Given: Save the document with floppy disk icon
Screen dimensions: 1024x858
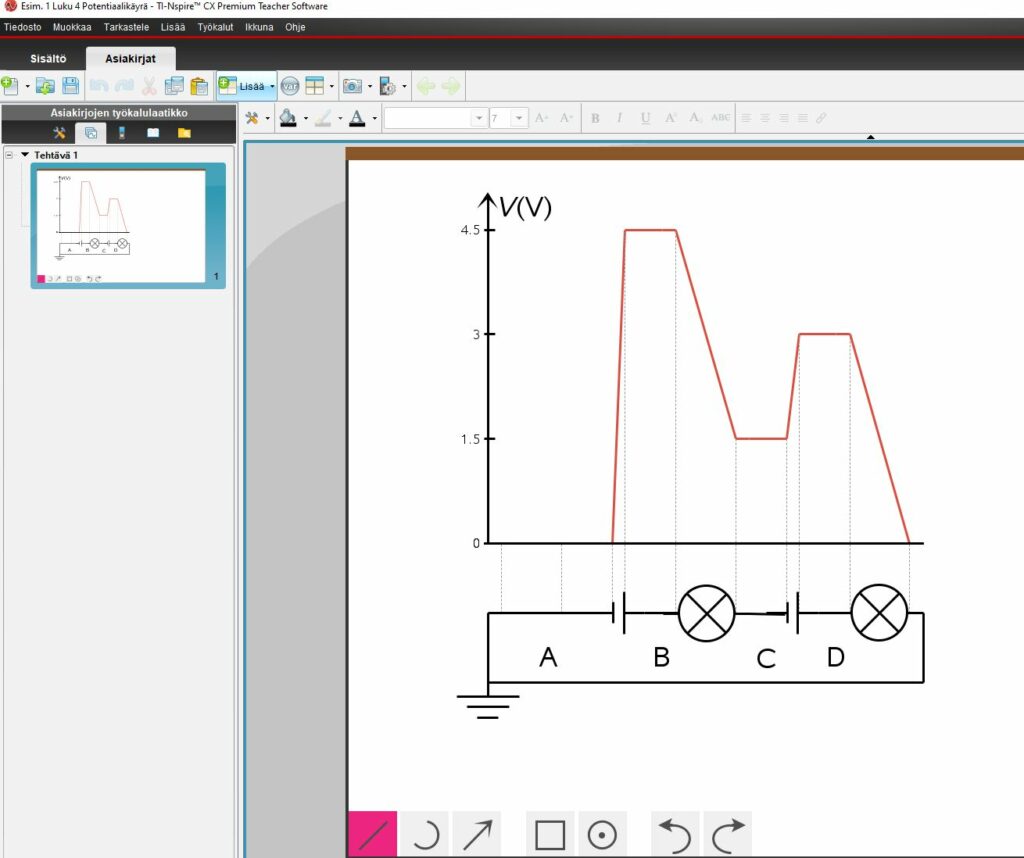Looking at the screenshot, I should click(x=71, y=87).
